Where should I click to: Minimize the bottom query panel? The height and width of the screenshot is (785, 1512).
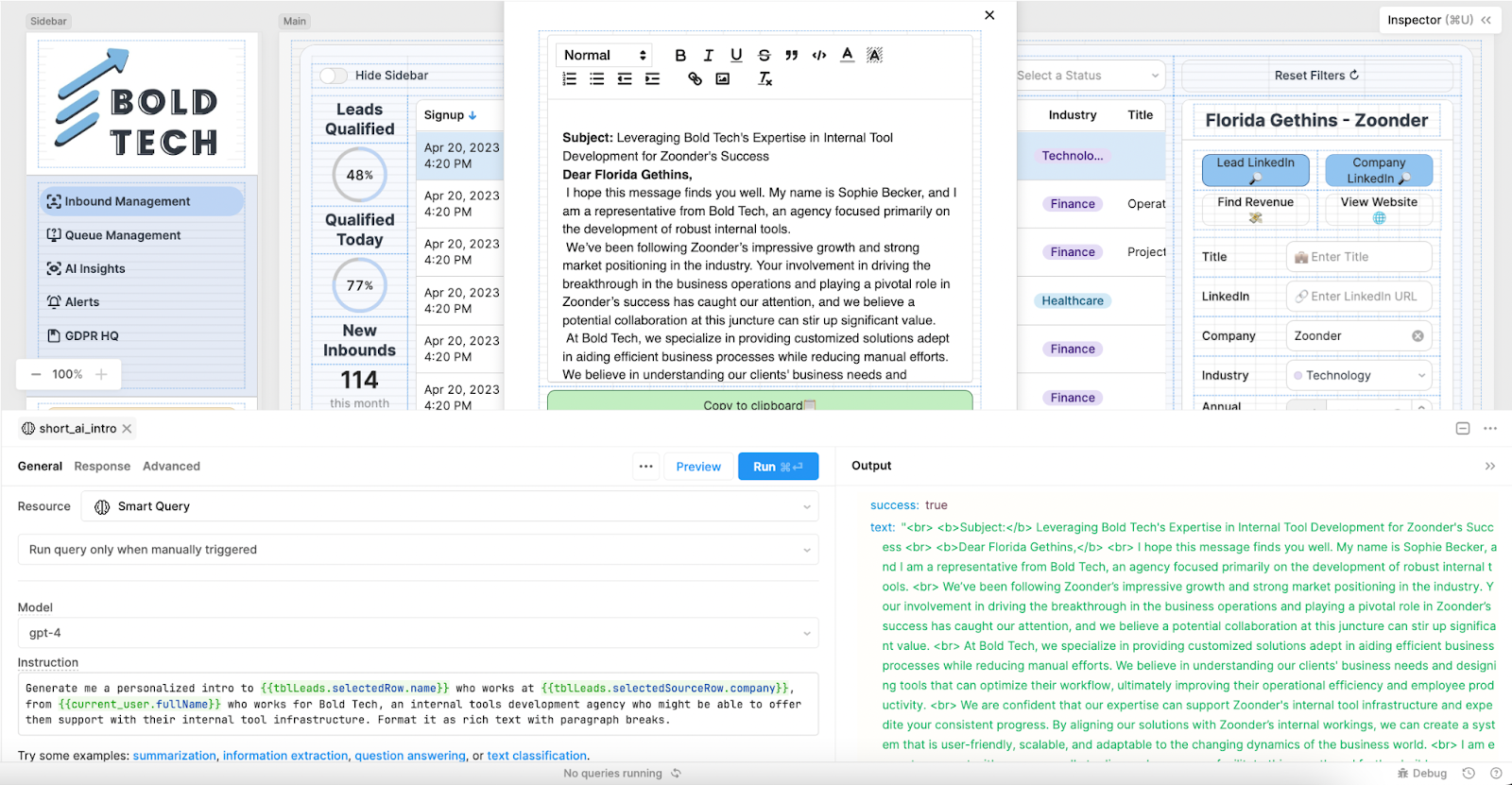point(1463,429)
